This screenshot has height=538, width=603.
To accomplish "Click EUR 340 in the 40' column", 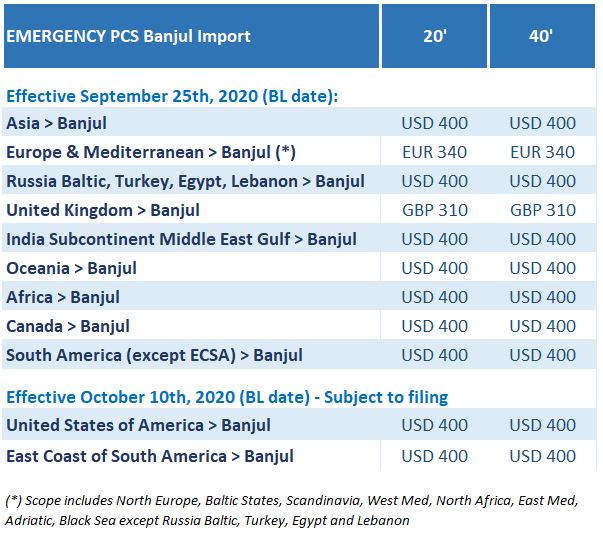I will (542, 152).
